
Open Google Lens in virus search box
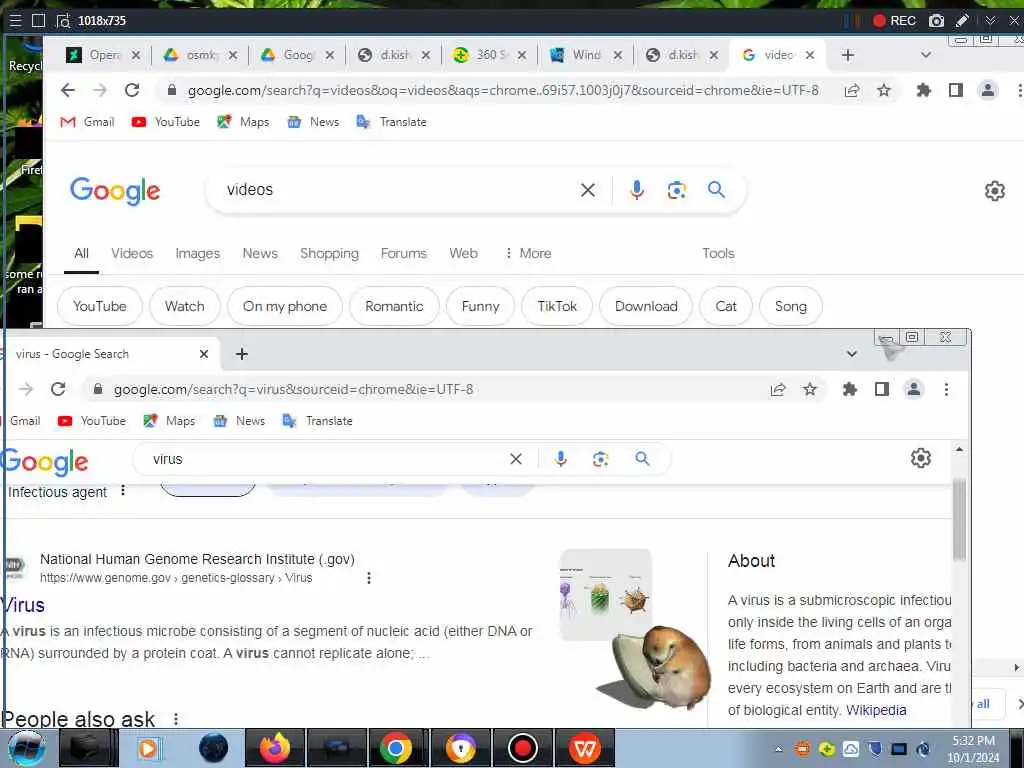(600, 459)
